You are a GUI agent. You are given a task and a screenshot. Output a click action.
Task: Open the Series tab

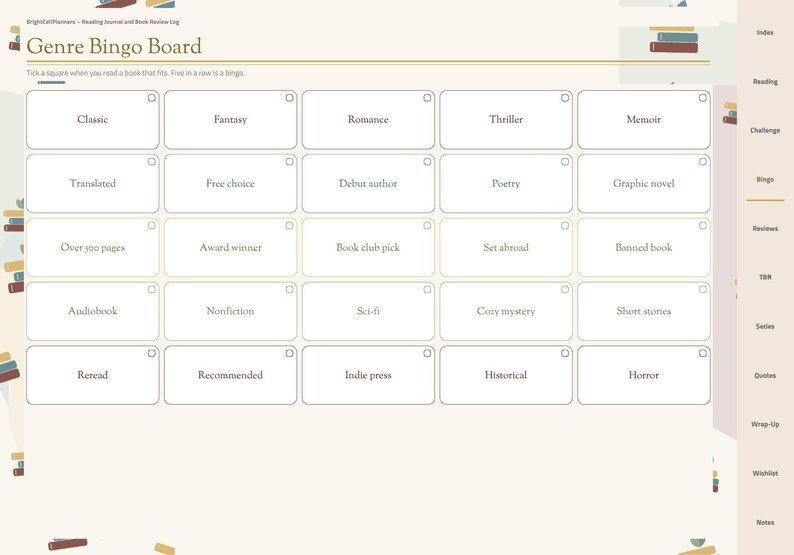click(765, 326)
